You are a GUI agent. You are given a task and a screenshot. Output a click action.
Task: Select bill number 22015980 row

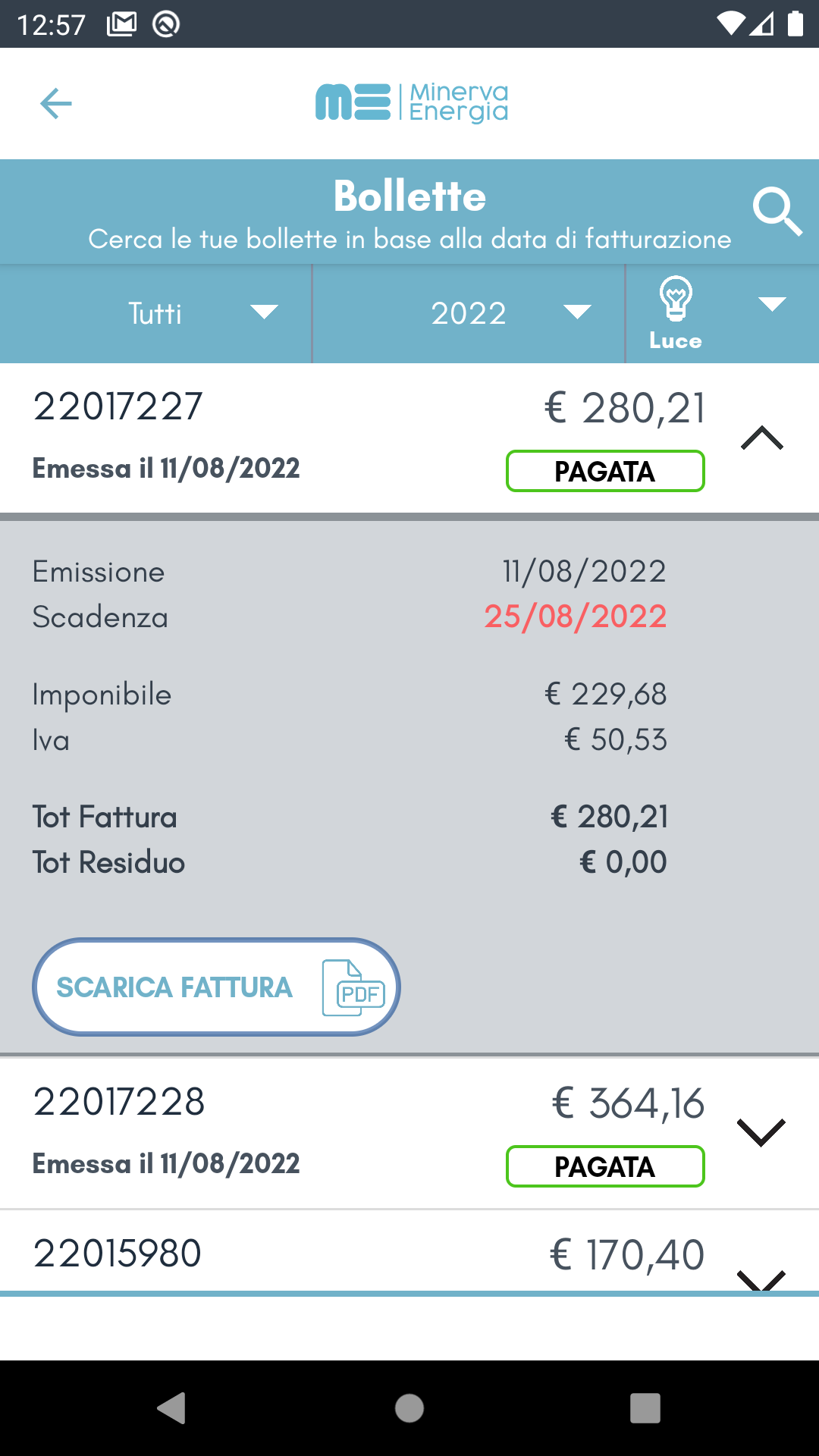pos(409,1251)
